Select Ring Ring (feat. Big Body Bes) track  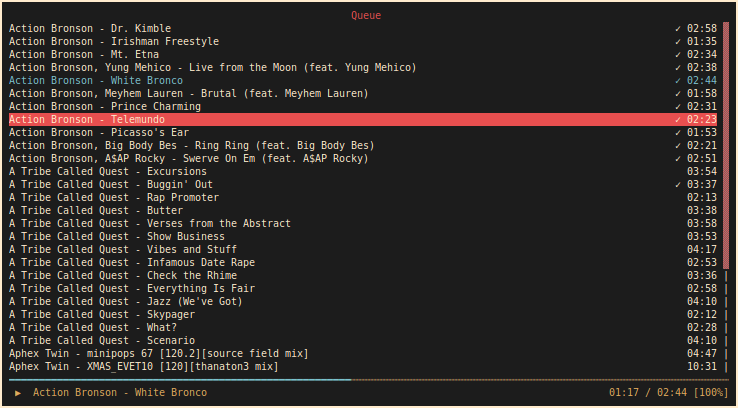pyautogui.click(x=192, y=146)
